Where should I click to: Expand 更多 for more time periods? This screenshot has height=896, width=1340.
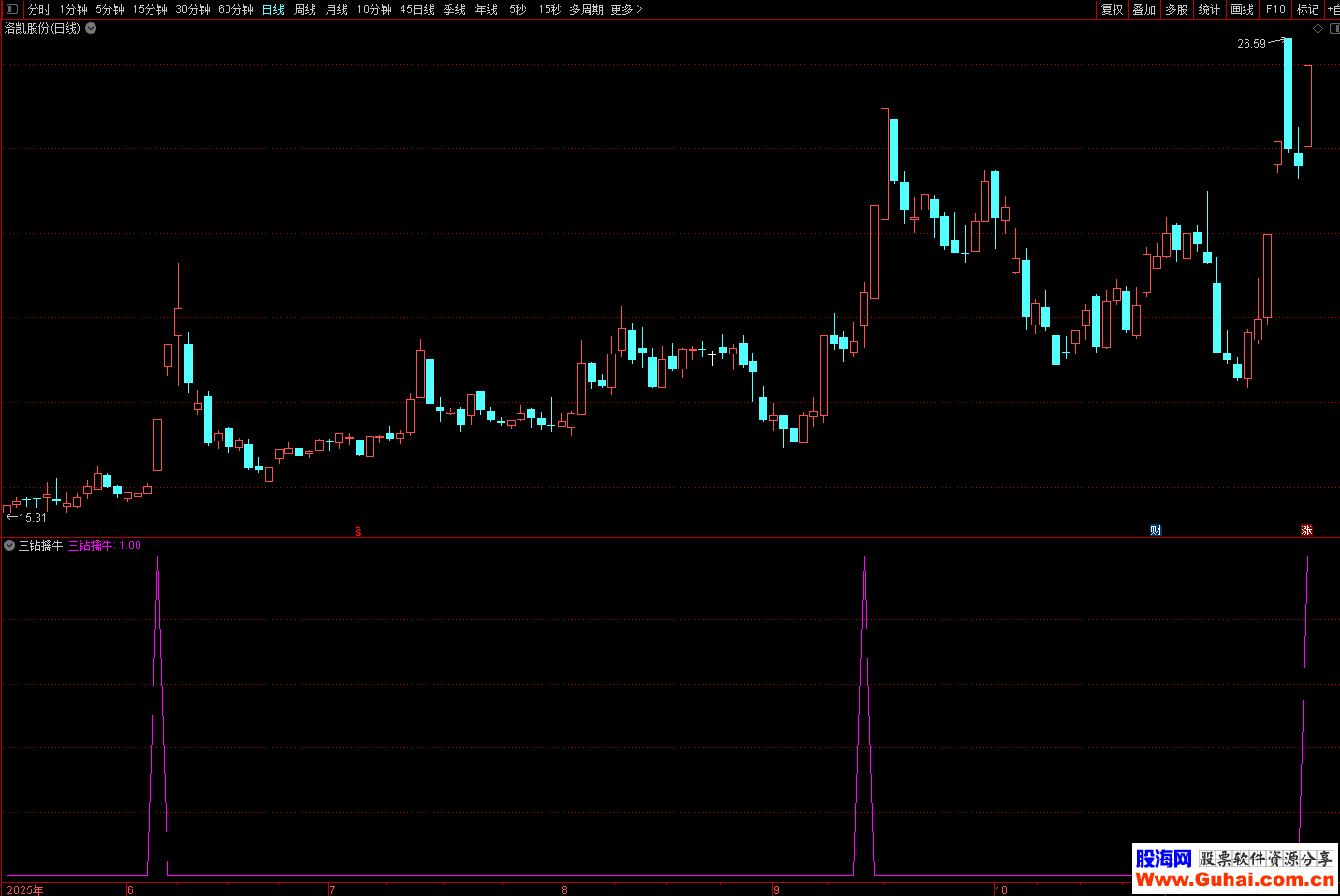tap(626, 9)
